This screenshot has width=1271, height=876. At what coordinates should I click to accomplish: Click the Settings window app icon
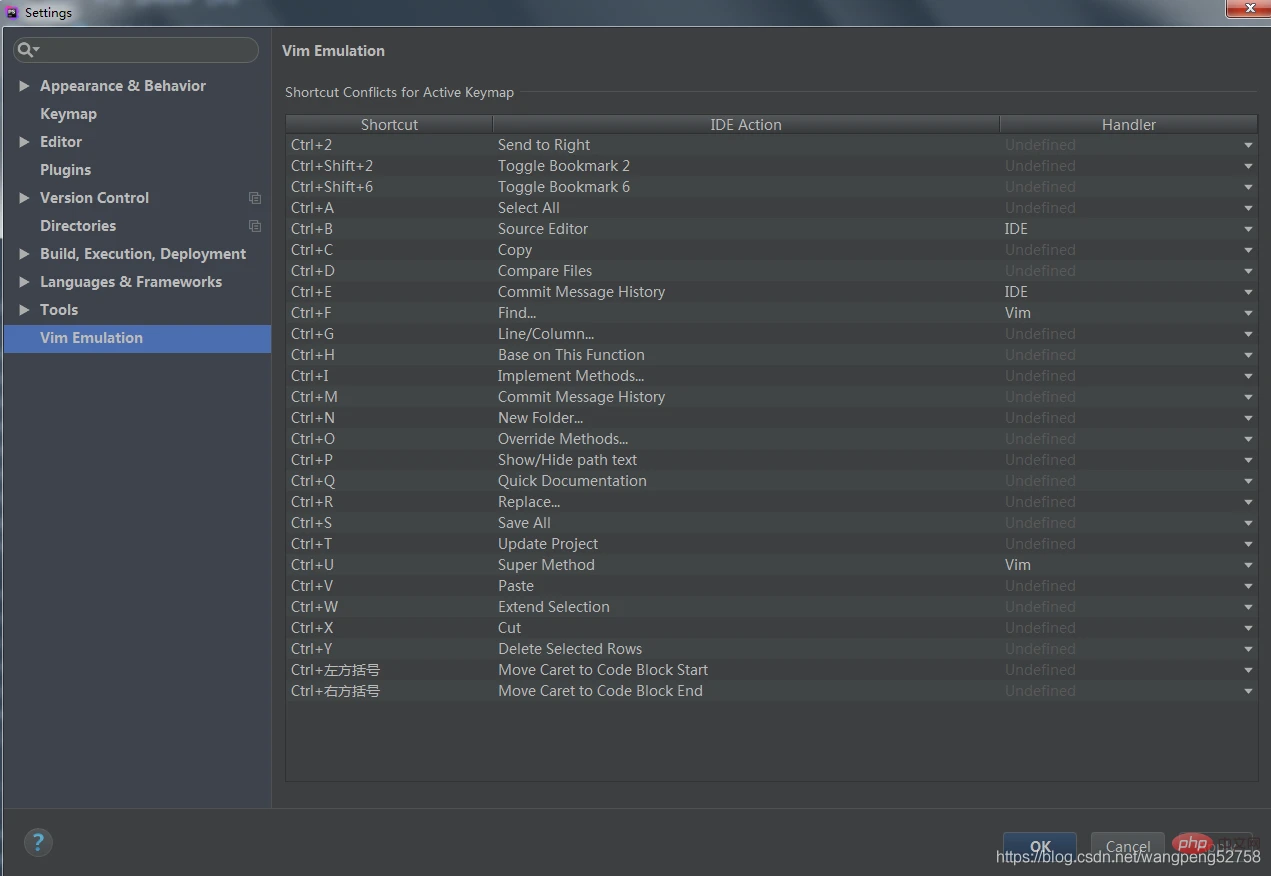coord(12,13)
